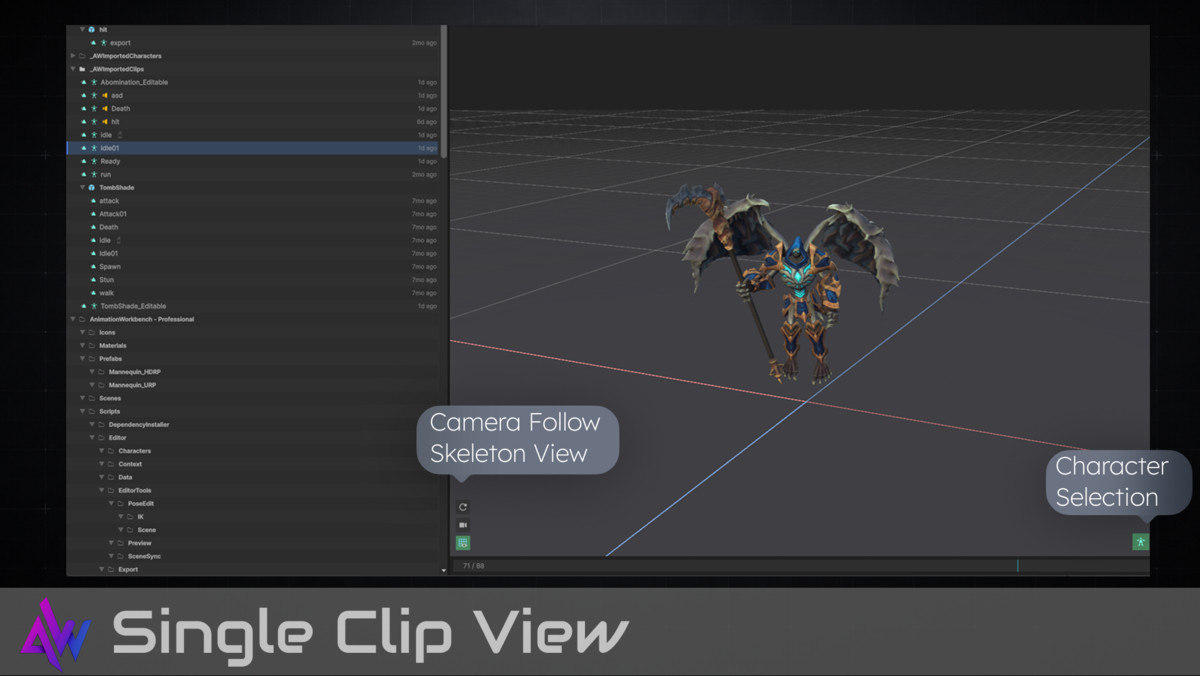
Task: Click the 71 / 88 frame counter
Action: [x=474, y=566]
